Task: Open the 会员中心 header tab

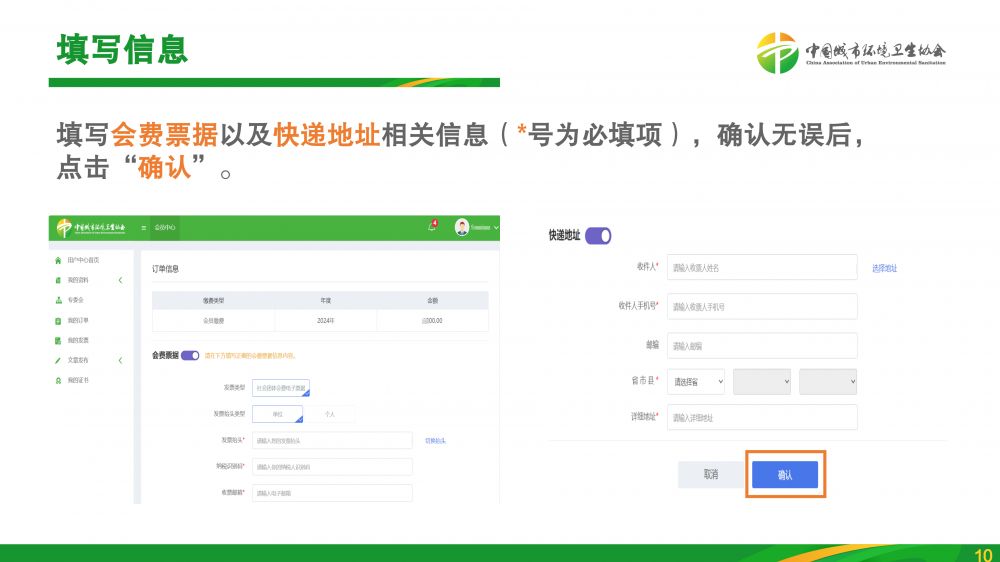Action: click(166, 228)
